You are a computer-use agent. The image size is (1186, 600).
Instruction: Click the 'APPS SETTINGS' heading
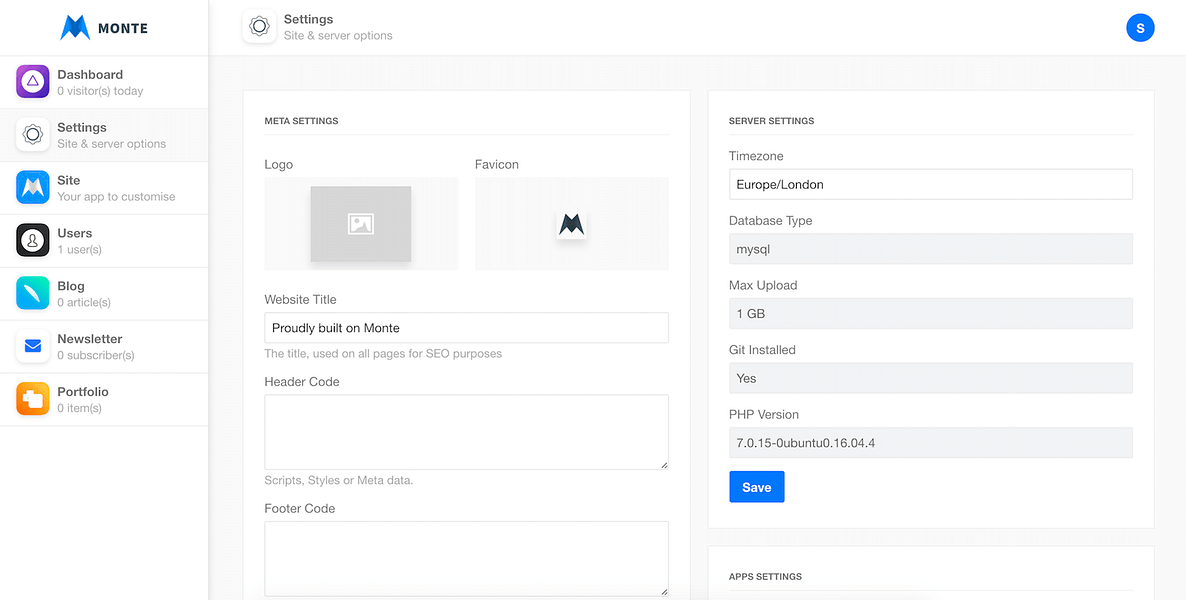tap(765, 577)
